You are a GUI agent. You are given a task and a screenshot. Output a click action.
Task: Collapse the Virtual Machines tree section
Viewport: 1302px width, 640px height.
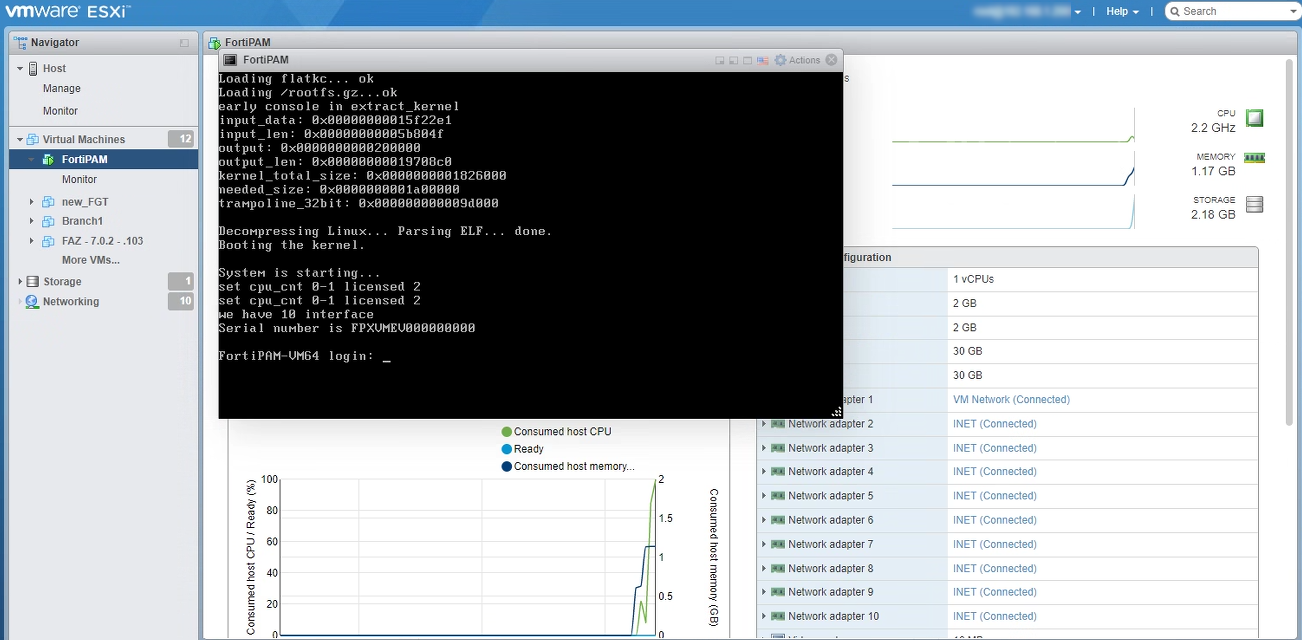click(19, 138)
